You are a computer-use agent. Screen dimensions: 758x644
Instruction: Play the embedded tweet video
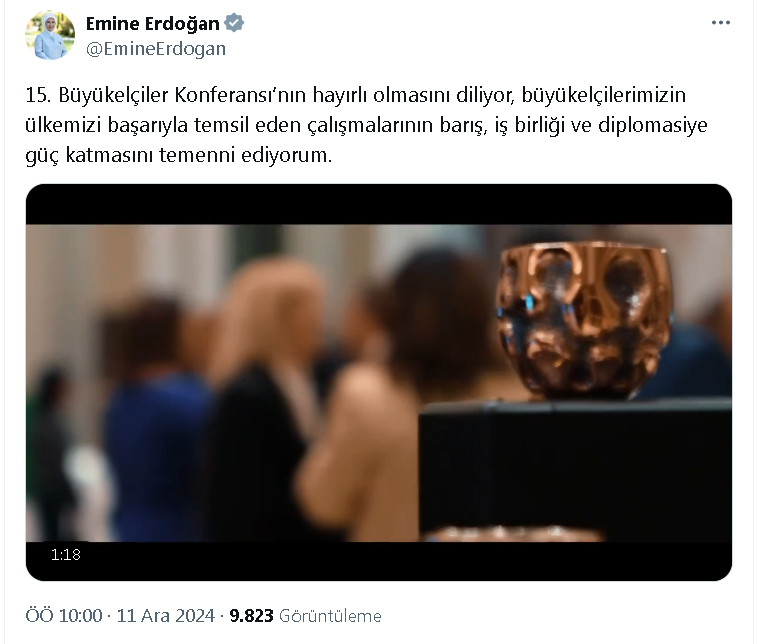coord(379,382)
